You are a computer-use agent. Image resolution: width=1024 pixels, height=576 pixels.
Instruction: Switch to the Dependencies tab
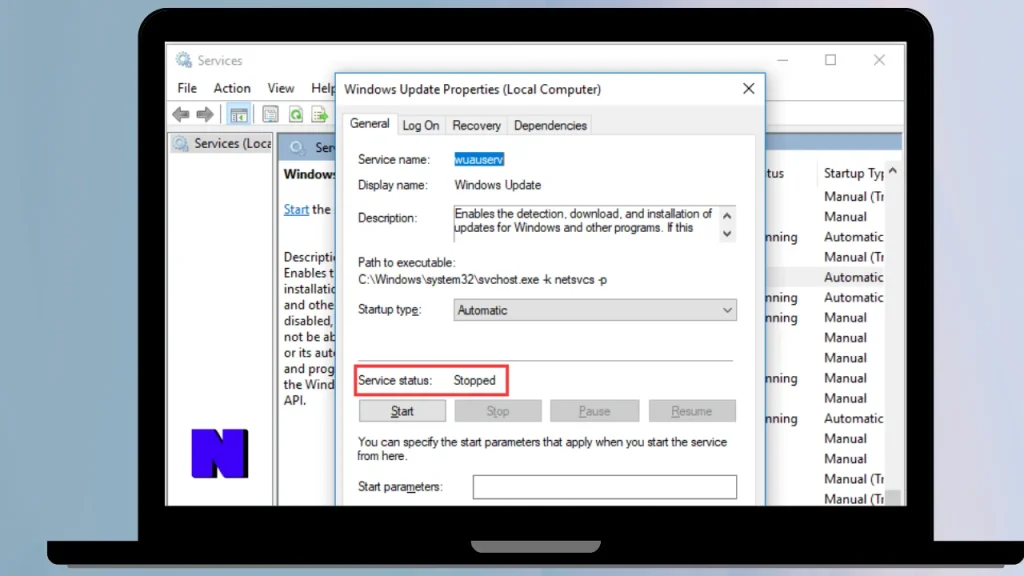550,125
